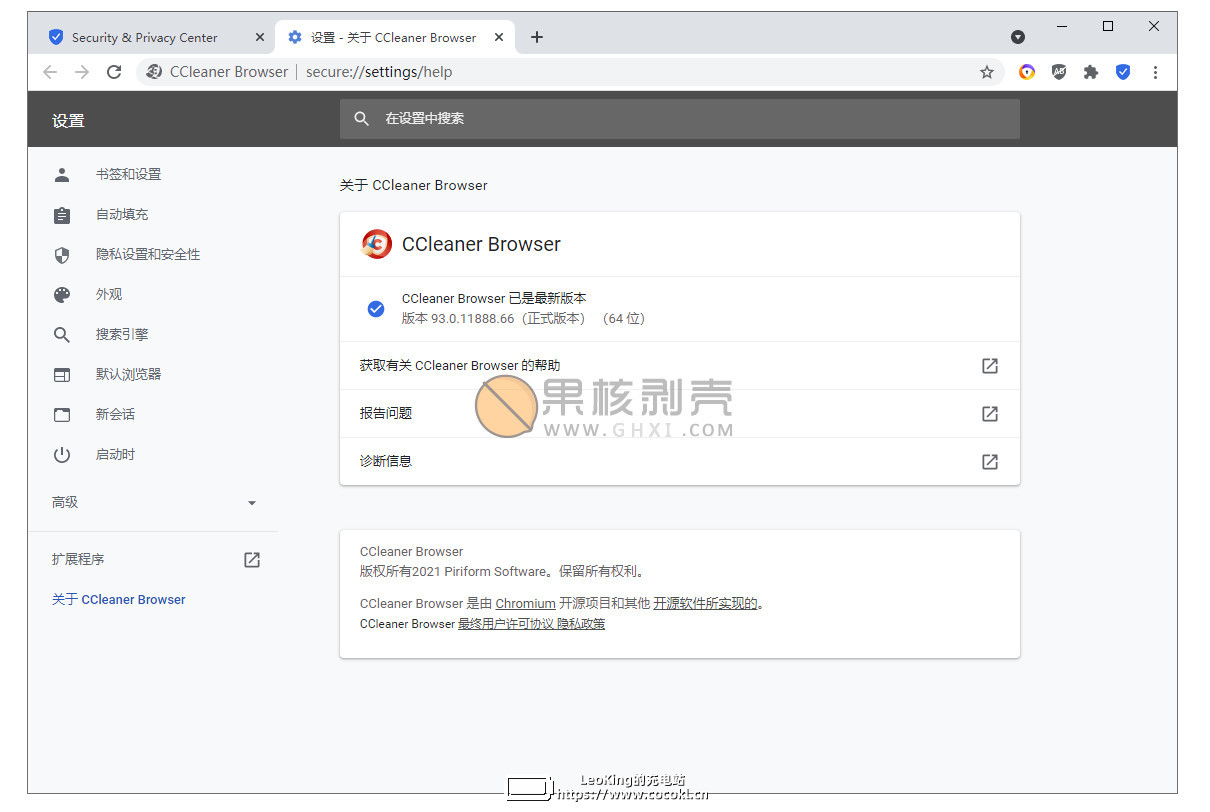This screenshot has width=1210, height=812.
Task: Open 外观 palette icon
Action: tap(62, 294)
